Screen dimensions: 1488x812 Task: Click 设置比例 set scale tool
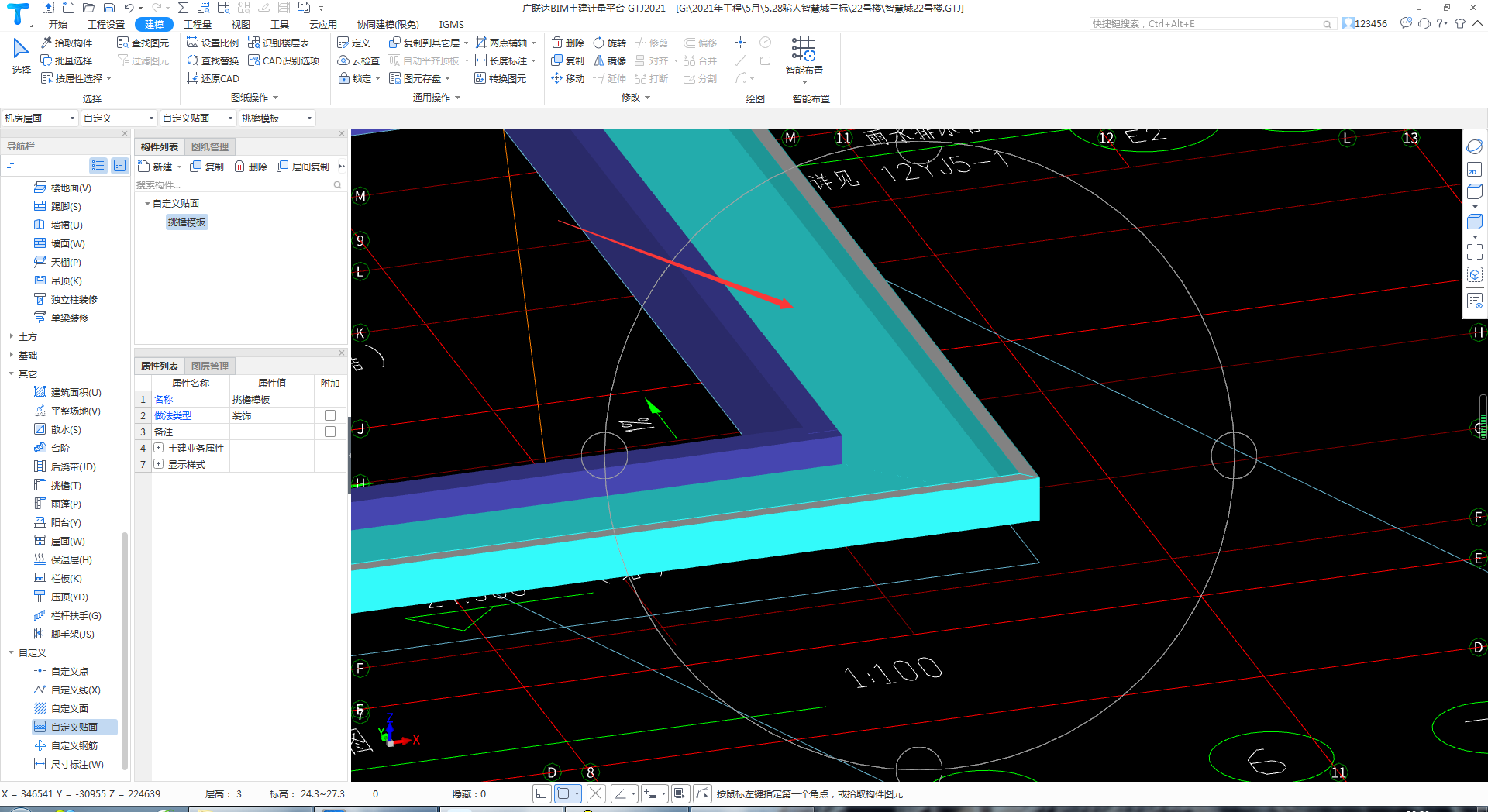[213, 43]
